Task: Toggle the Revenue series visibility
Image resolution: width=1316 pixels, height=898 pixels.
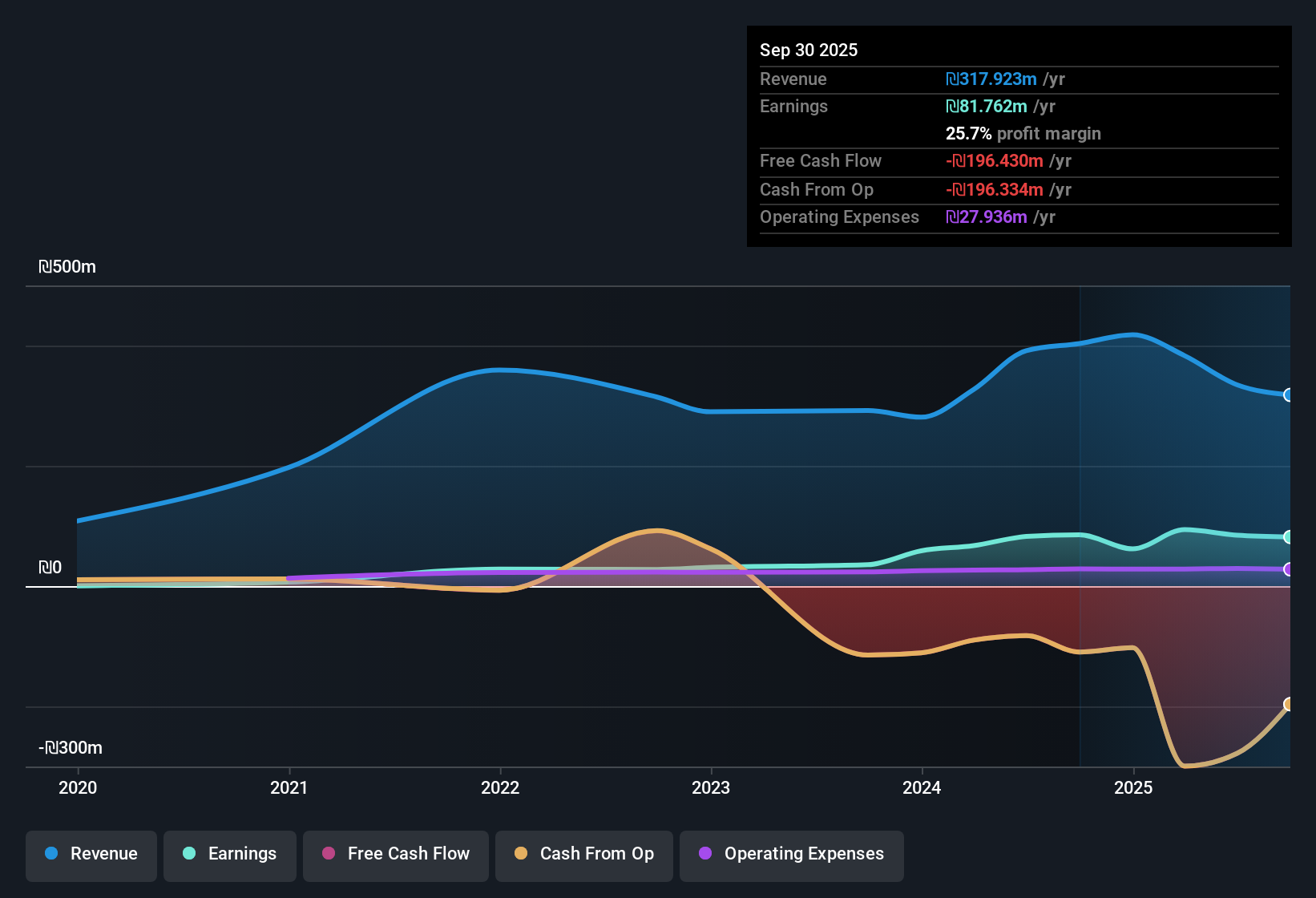Action: [91, 854]
